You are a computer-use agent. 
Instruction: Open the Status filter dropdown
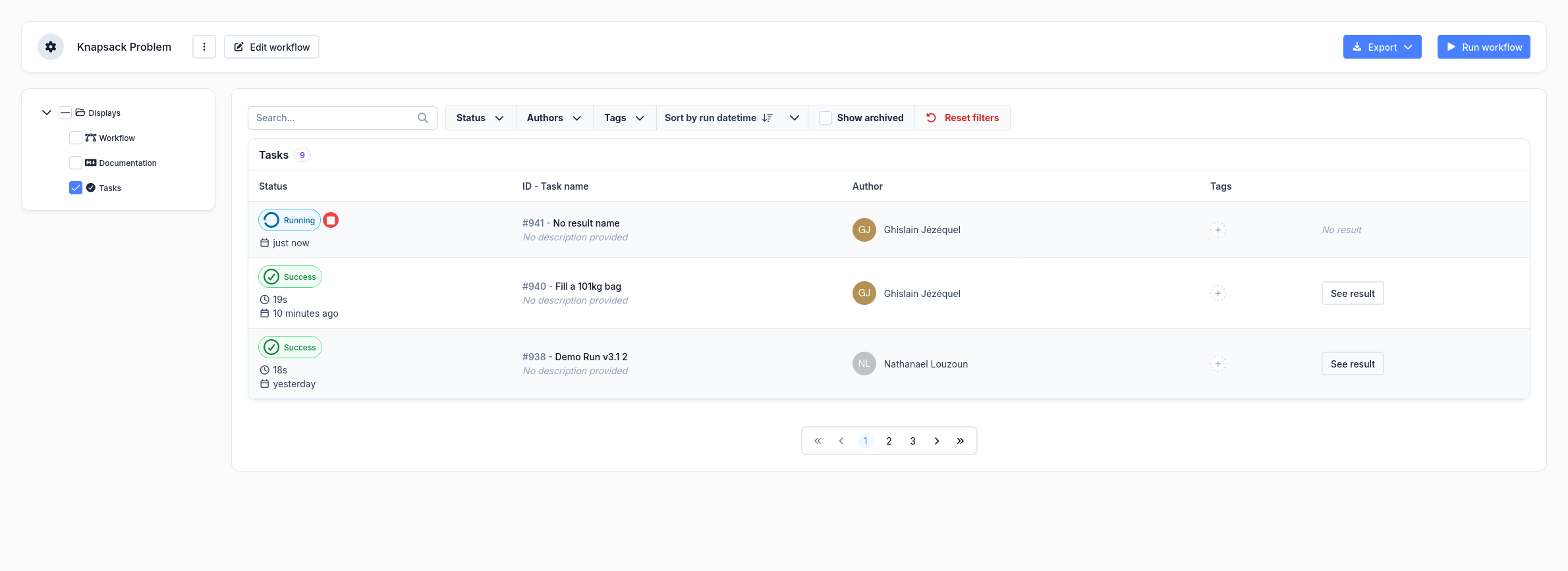(480, 118)
